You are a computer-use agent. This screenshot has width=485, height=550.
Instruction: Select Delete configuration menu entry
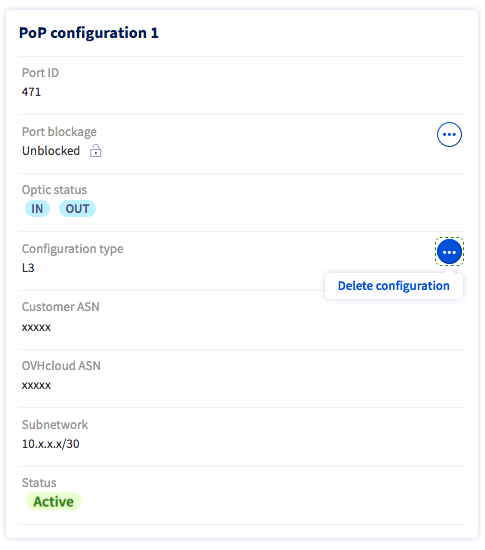393,286
